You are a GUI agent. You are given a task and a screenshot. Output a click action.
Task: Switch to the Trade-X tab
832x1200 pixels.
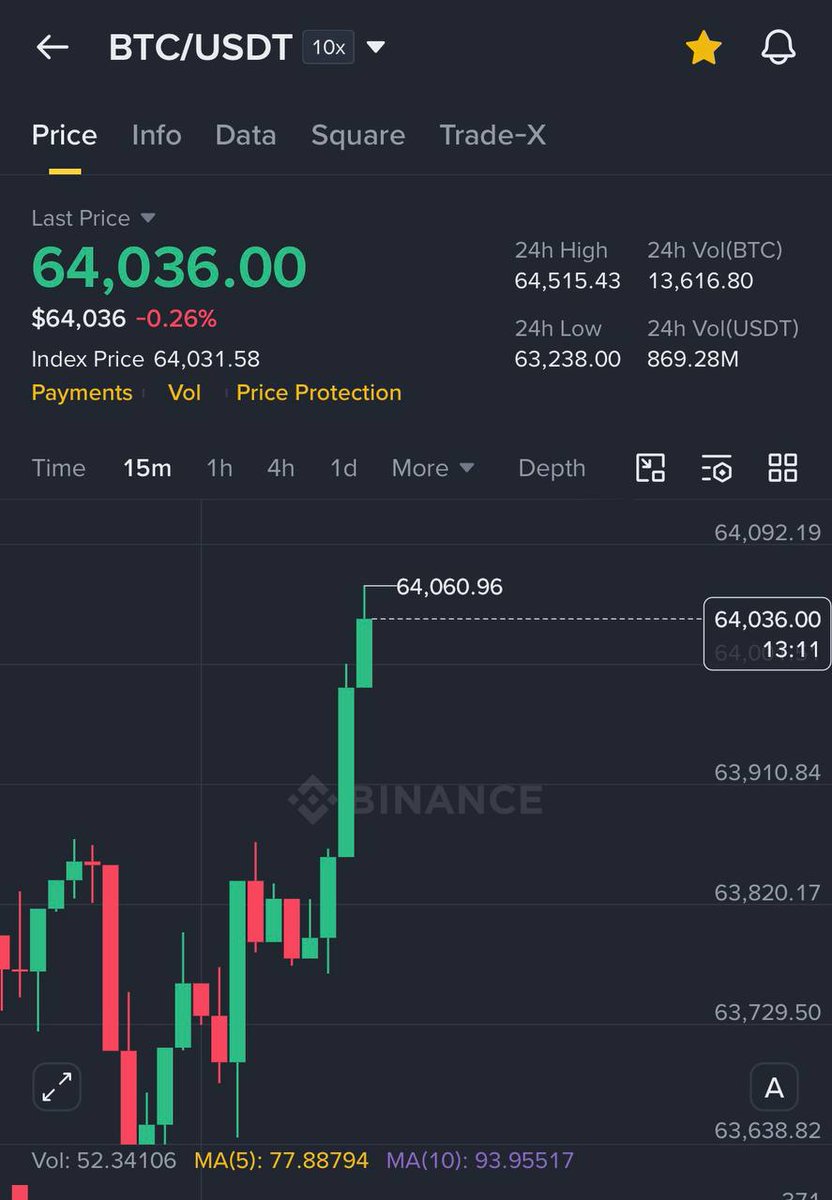click(x=493, y=135)
